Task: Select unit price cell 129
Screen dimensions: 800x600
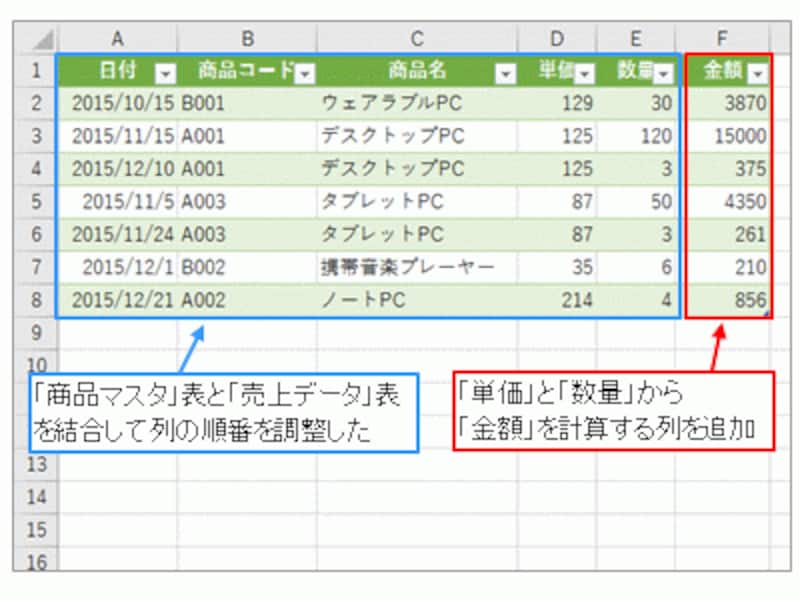Action: pos(557,104)
